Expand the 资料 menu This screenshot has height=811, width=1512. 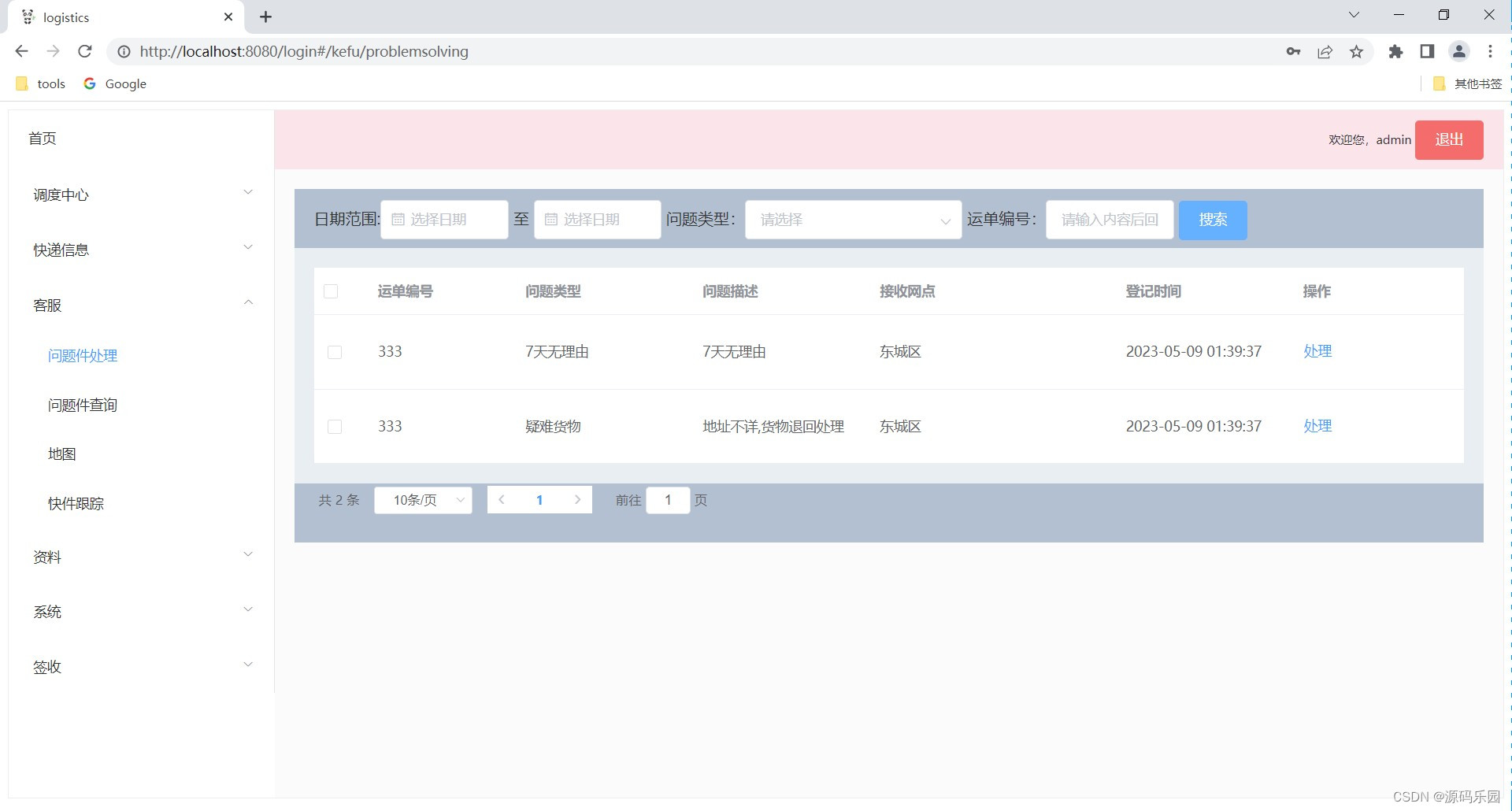click(x=142, y=557)
